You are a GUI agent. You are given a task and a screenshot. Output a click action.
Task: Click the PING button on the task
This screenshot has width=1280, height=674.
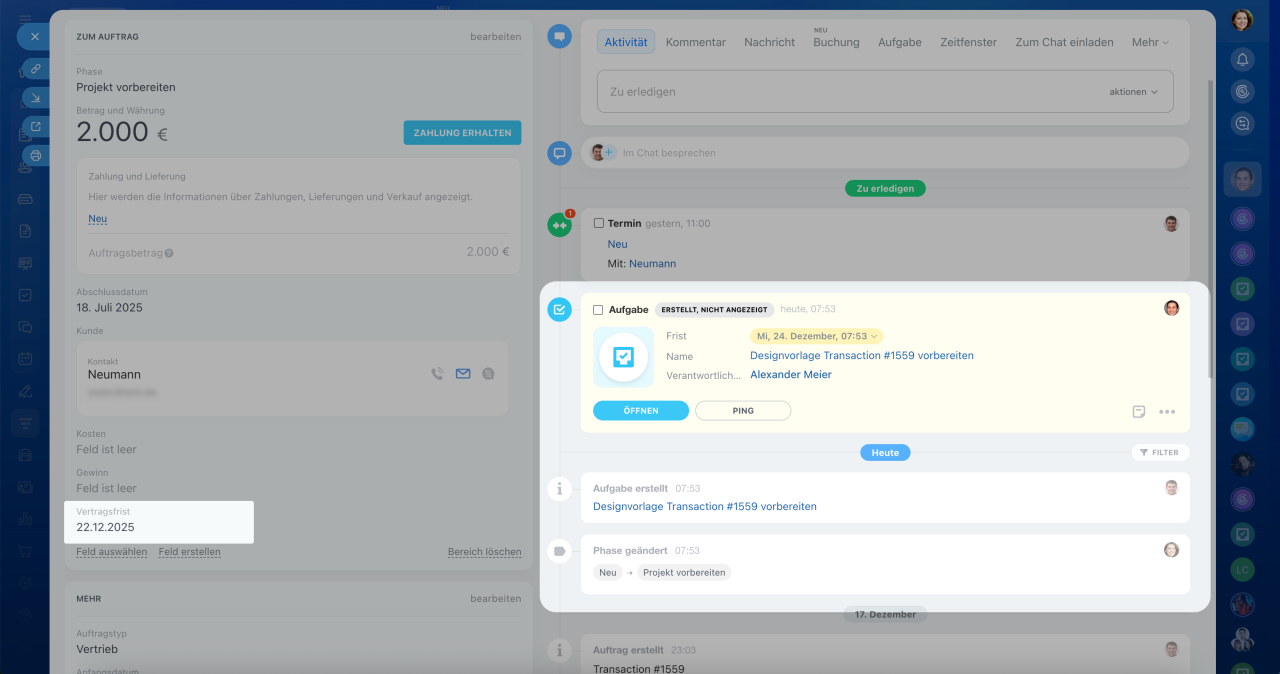[743, 411]
